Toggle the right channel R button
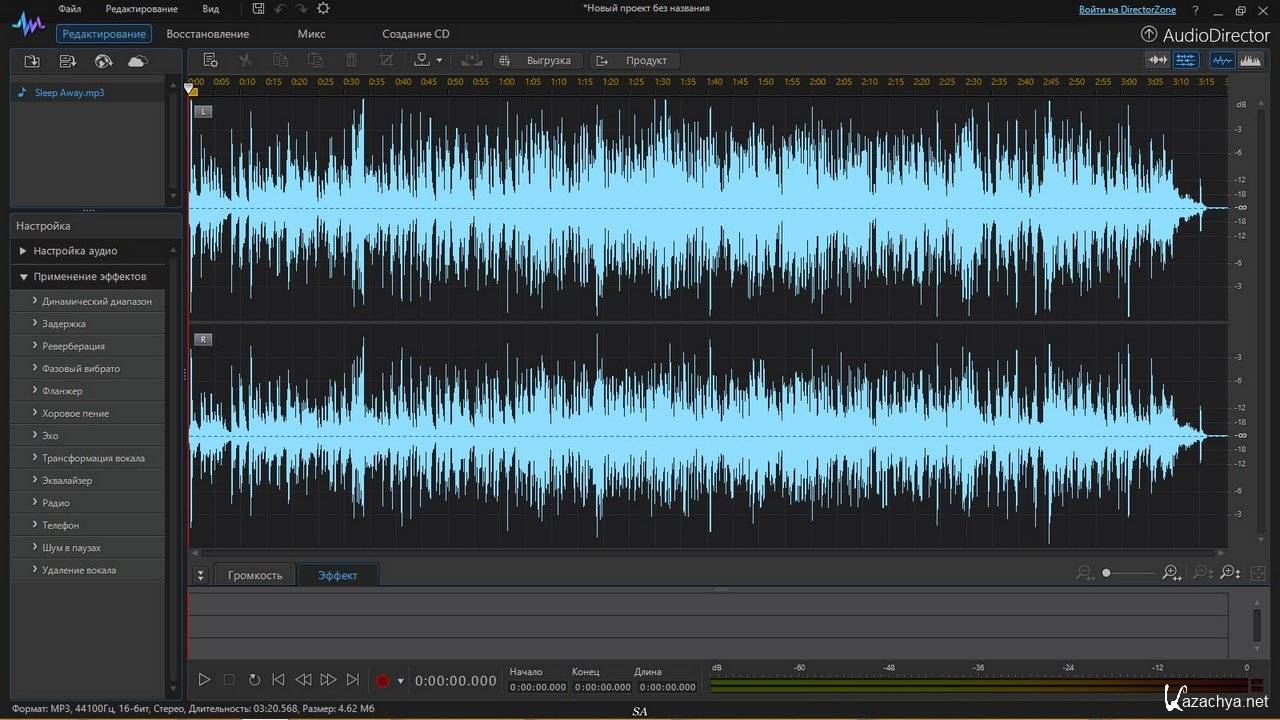The image size is (1280, 720). click(x=203, y=340)
